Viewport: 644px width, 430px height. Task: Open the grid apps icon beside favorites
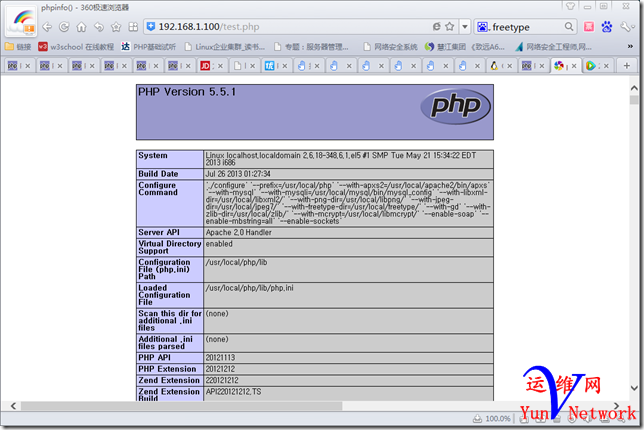[x=133, y=27]
